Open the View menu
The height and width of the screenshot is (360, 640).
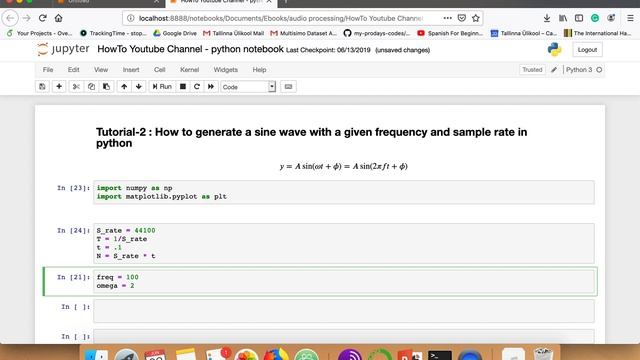tap(101, 70)
